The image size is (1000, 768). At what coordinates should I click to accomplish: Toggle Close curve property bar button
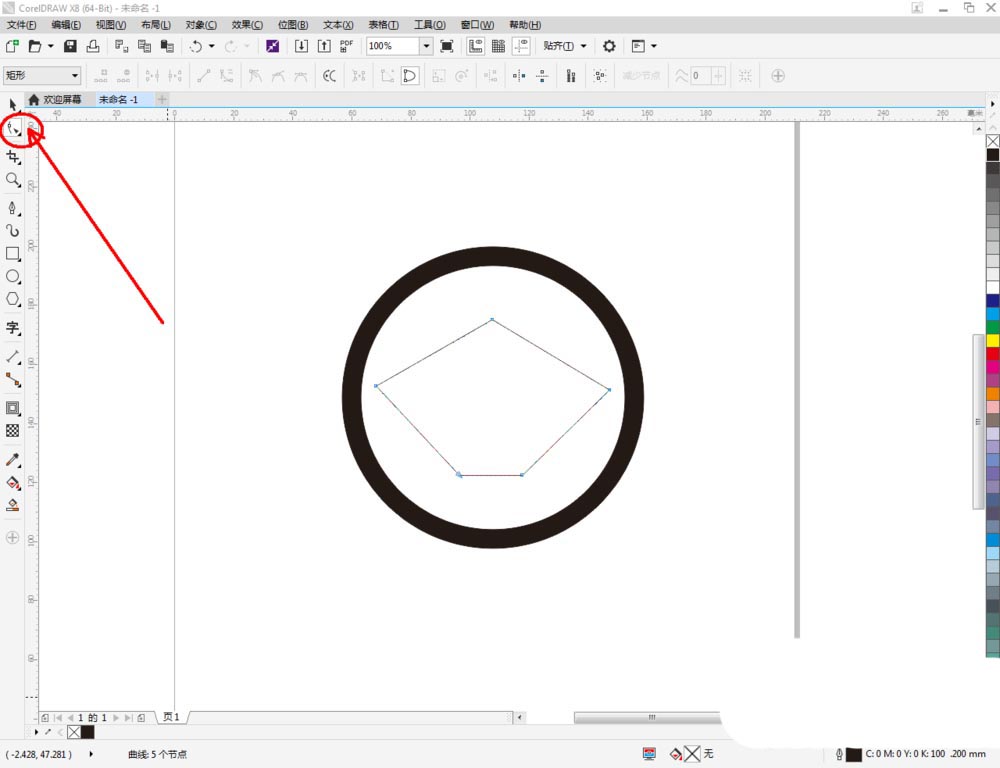pos(409,76)
